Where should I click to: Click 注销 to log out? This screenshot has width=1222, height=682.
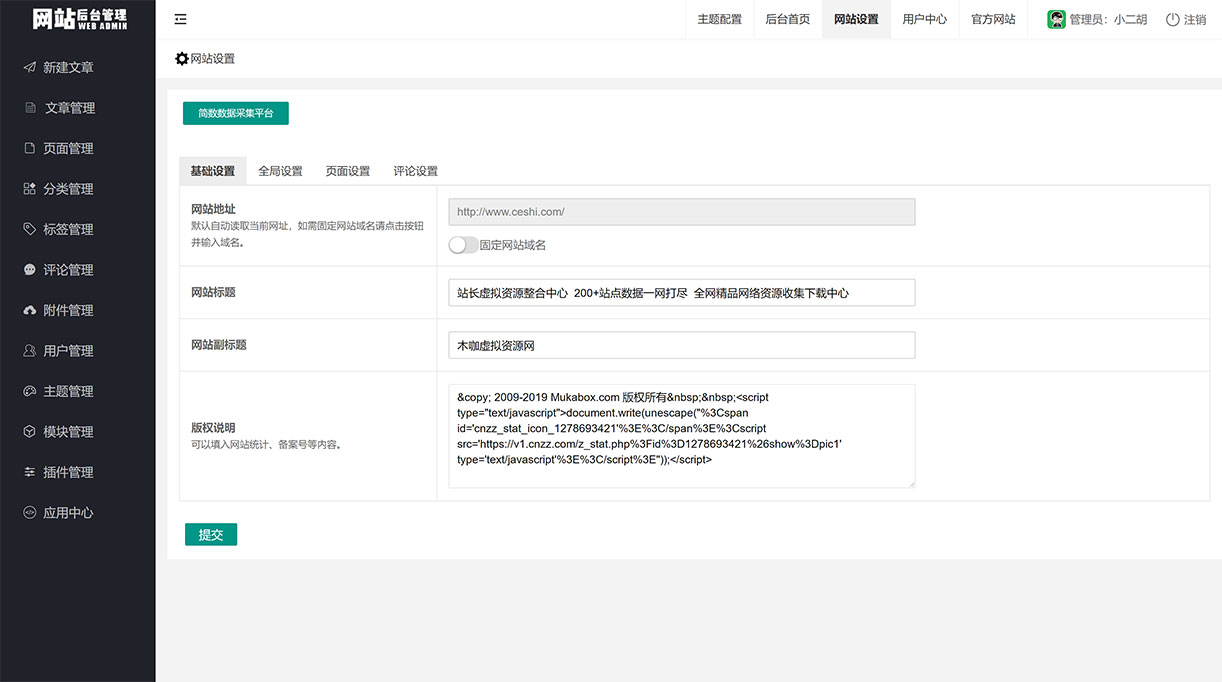click(x=1193, y=19)
